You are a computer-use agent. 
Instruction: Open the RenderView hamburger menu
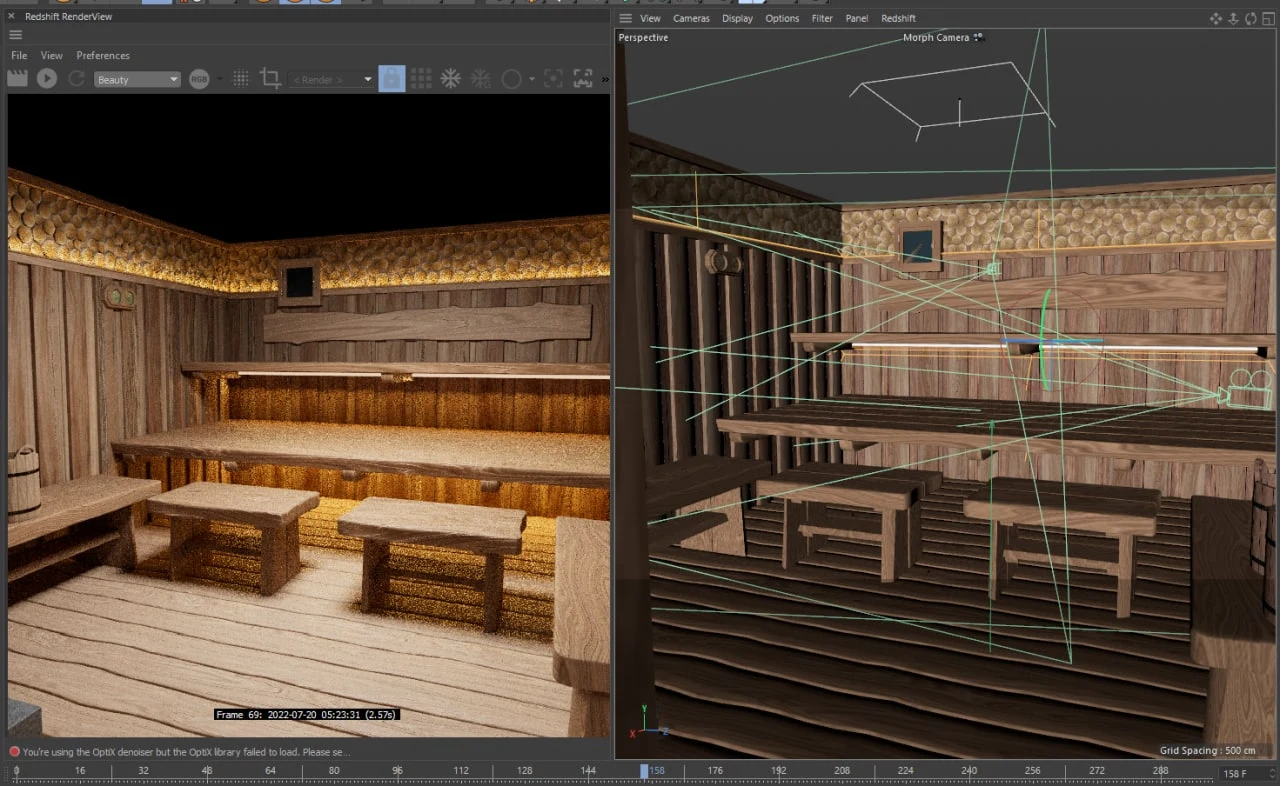[x=16, y=35]
